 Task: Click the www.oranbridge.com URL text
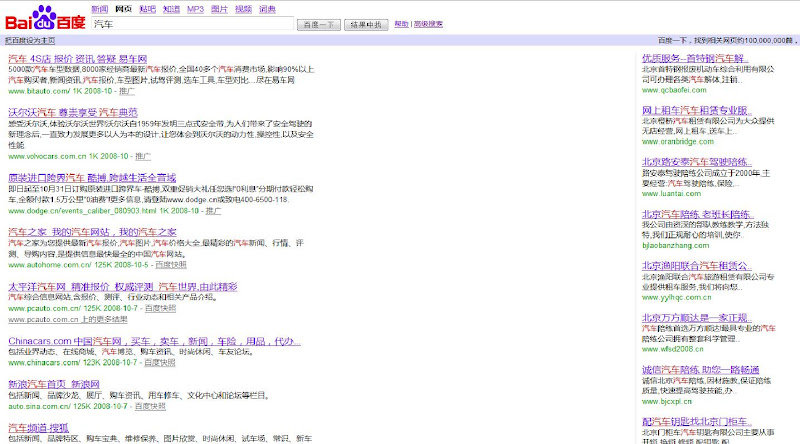(x=678, y=141)
